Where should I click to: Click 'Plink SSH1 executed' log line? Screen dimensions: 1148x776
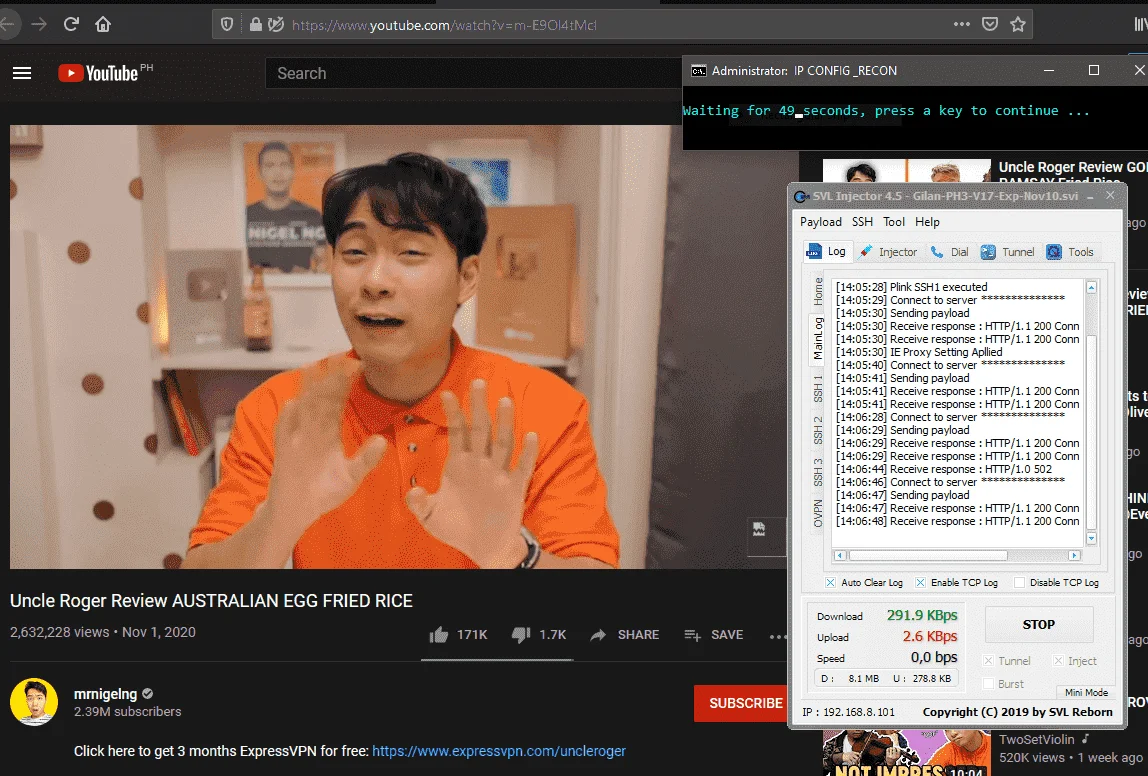pyautogui.click(x=912, y=287)
